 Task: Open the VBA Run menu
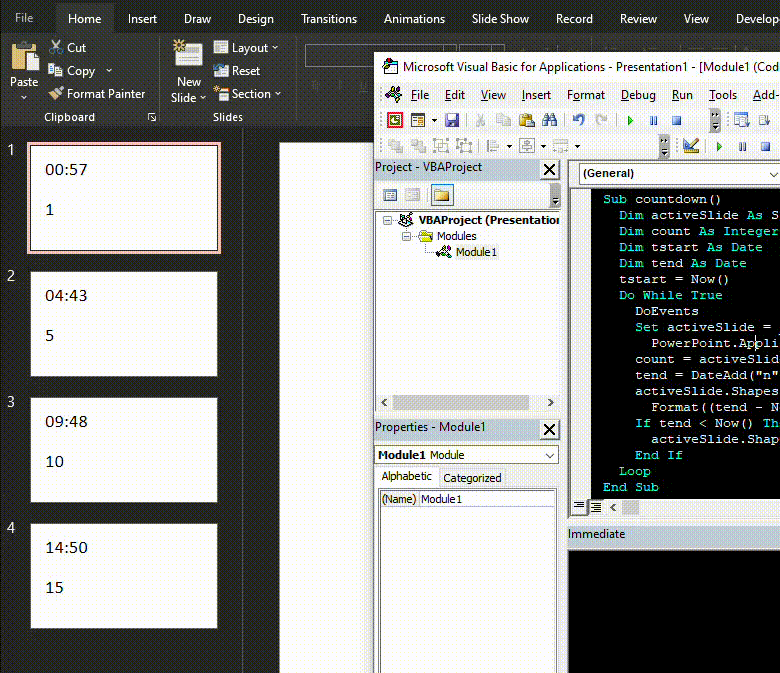[682, 95]
